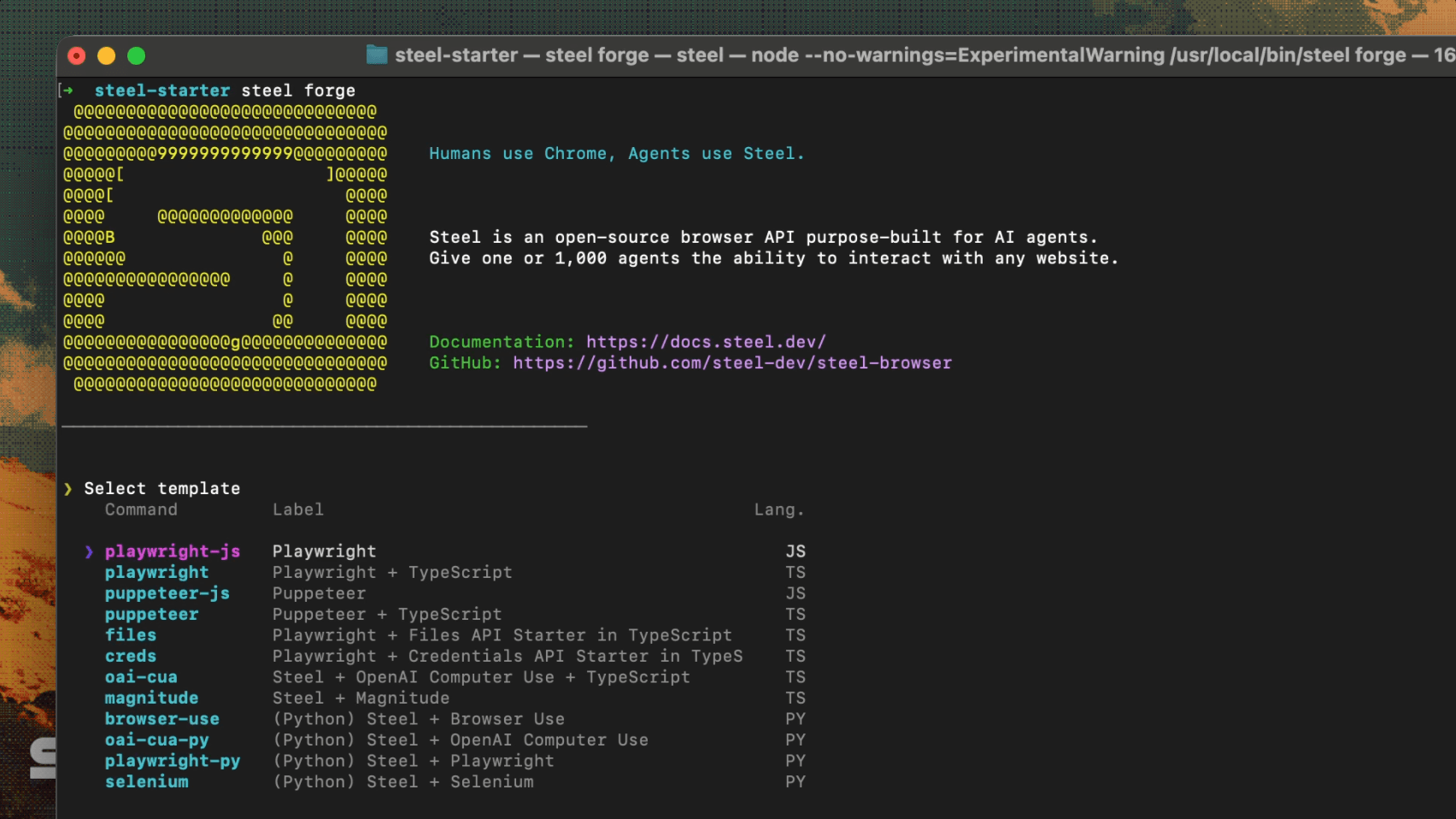Click the red close window button

click(77, 56)
